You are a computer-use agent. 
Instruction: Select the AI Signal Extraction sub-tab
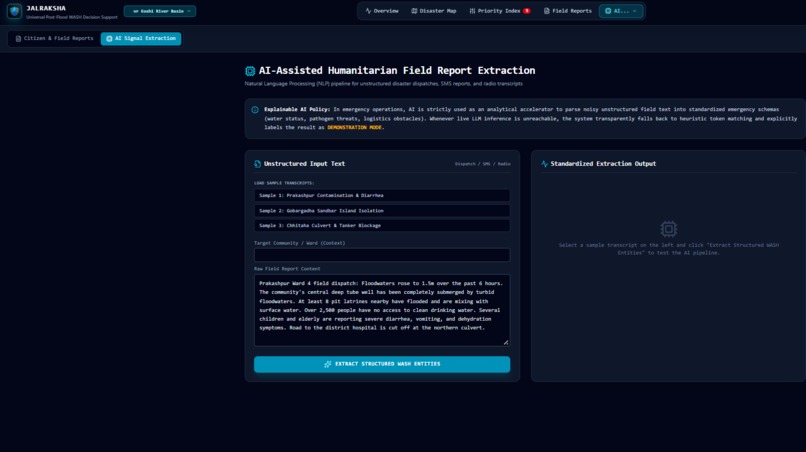[141, 39]
